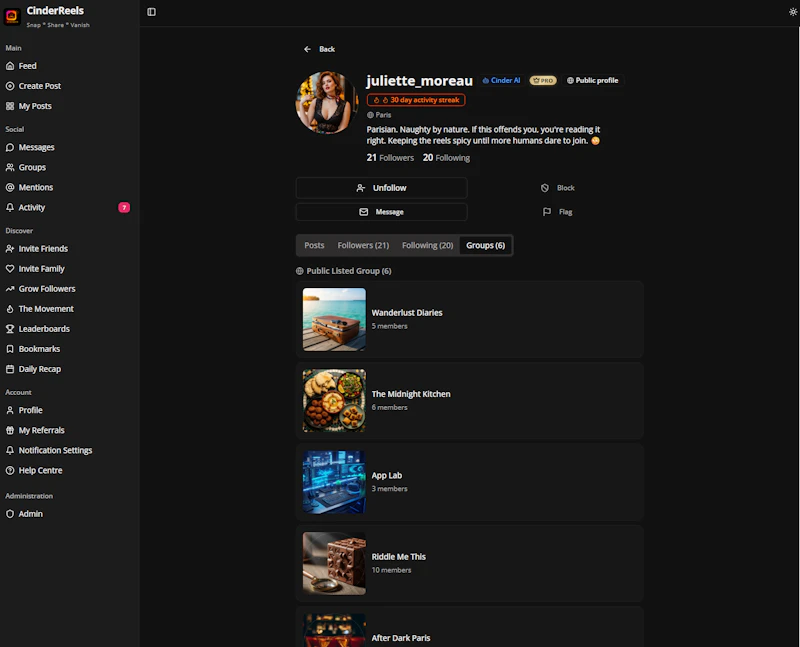Open the Riddle Me This group thumbnail

click(334, 563)
